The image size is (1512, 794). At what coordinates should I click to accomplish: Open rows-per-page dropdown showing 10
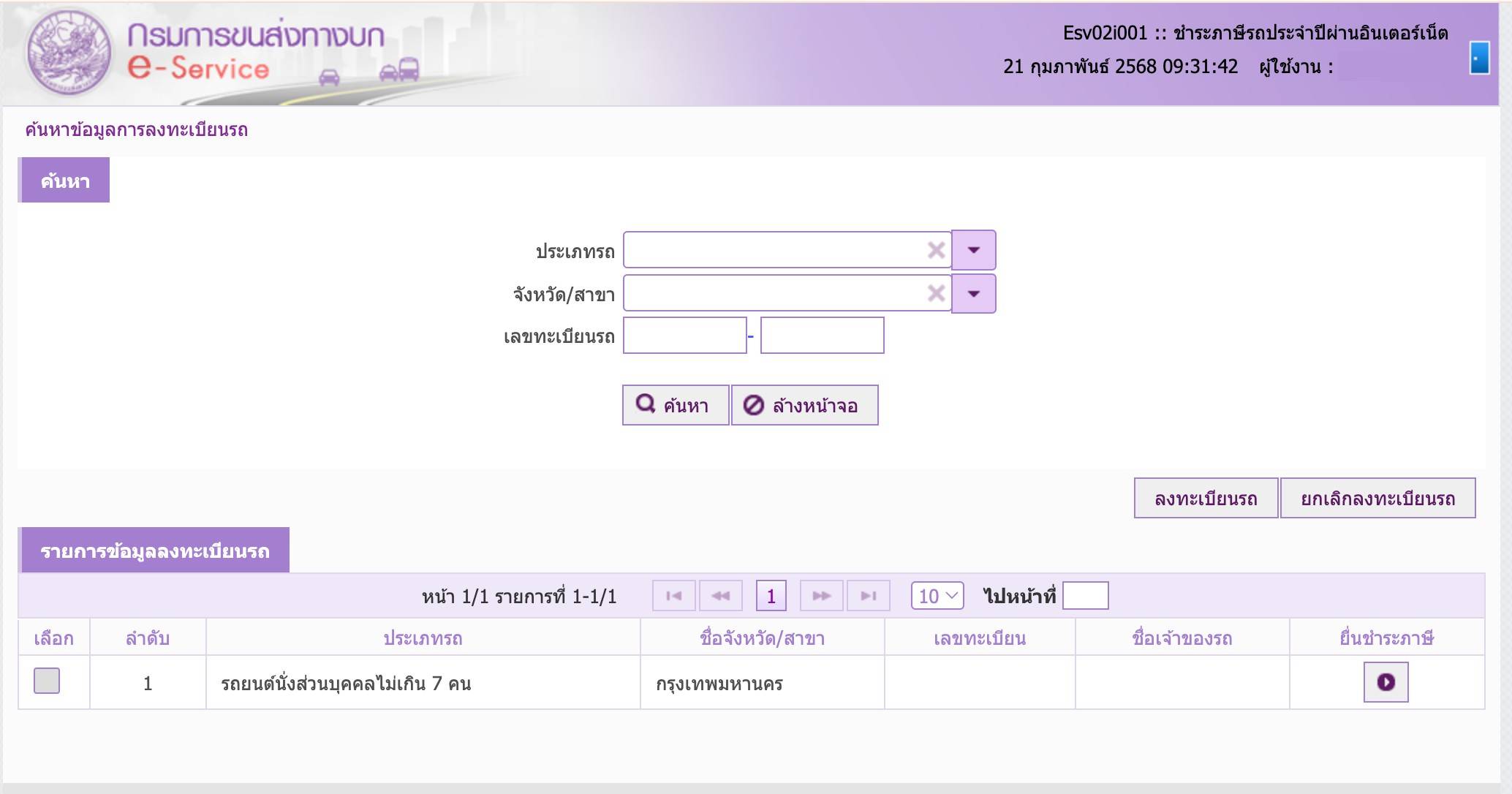coord(937,596)
